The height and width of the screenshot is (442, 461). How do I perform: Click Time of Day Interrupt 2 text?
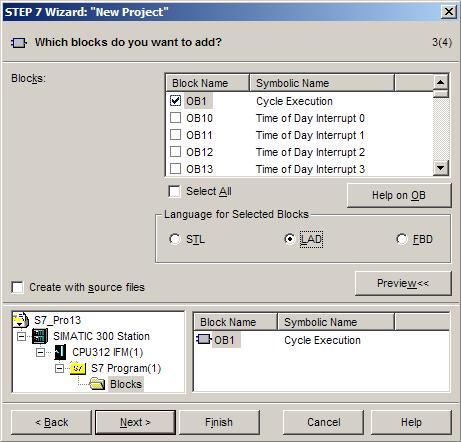tap(310, 152)
